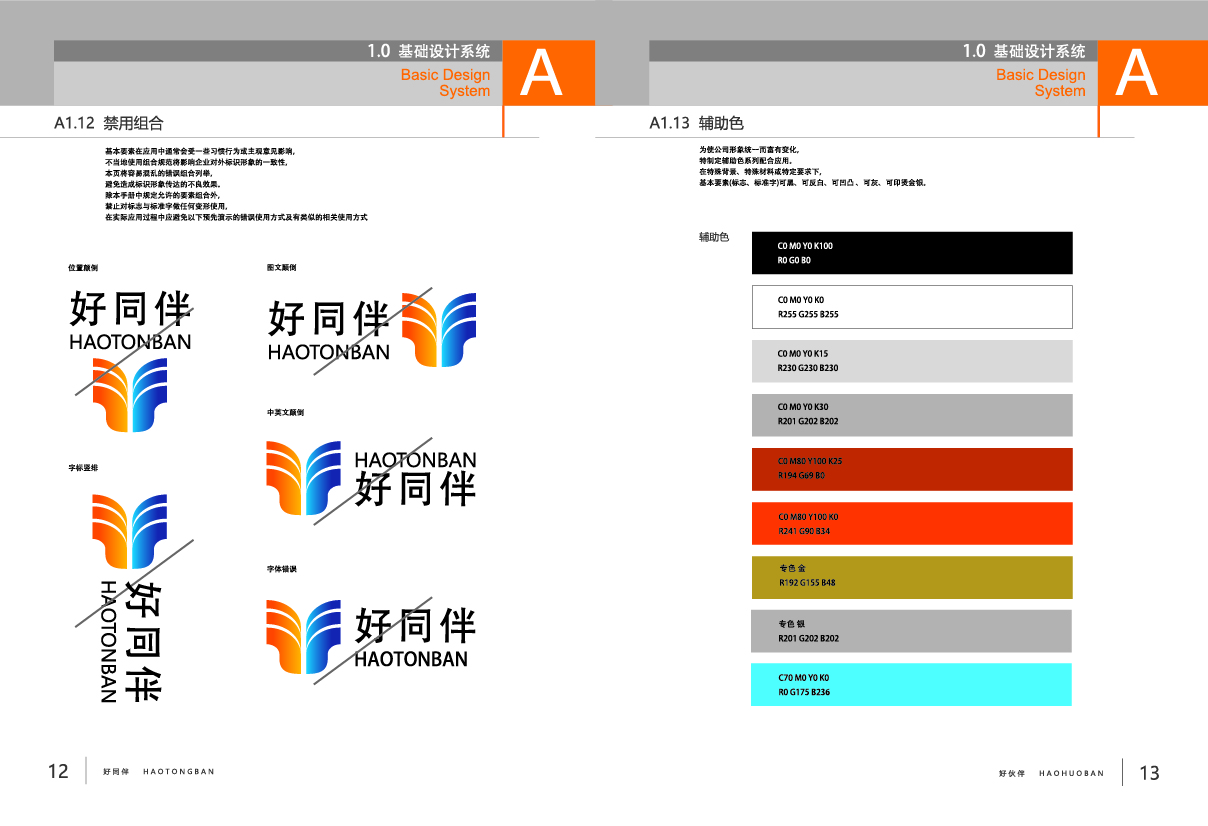
Task: Click the logo mark in 图文颠倒 example
Action: point(438,329)
